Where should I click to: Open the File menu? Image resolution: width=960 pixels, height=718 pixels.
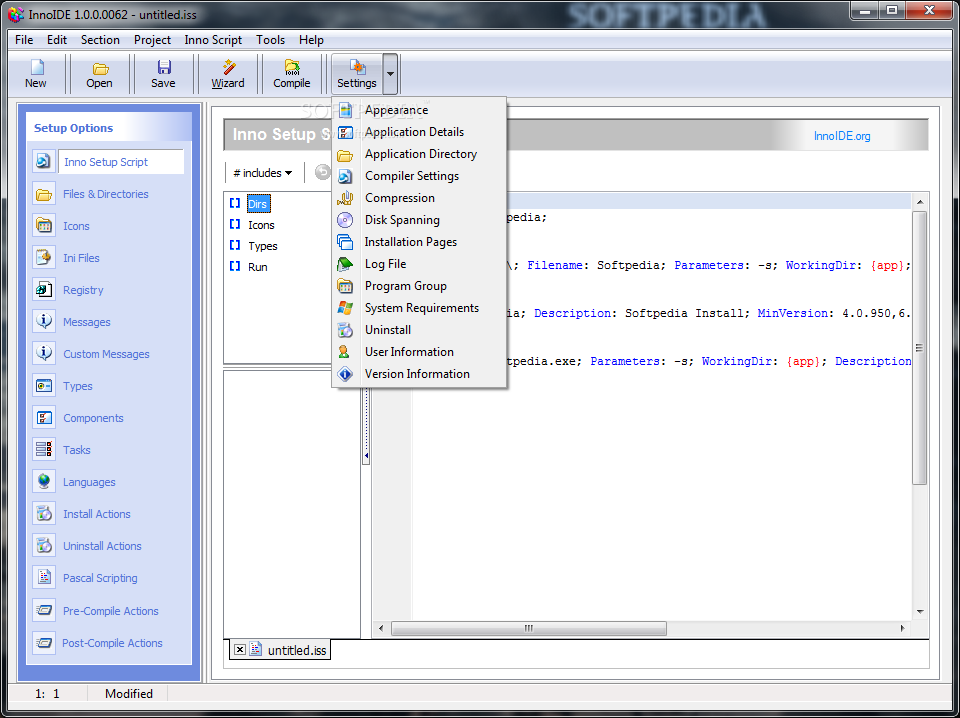point(24,40)
